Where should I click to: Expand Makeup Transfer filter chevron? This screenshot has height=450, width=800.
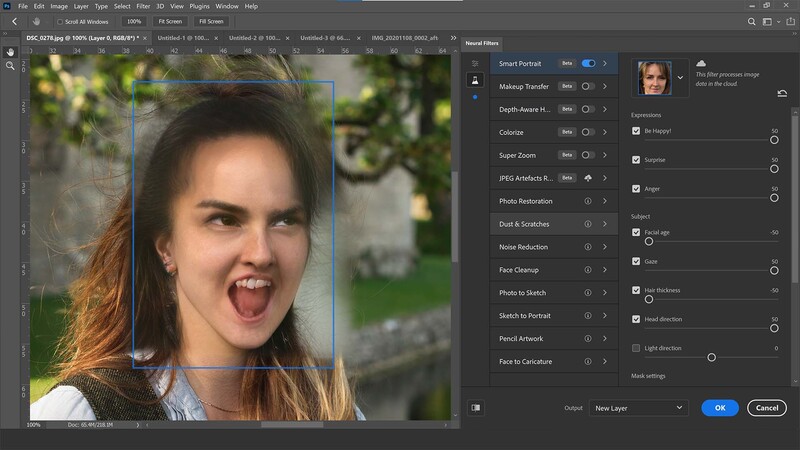point(605,86)
